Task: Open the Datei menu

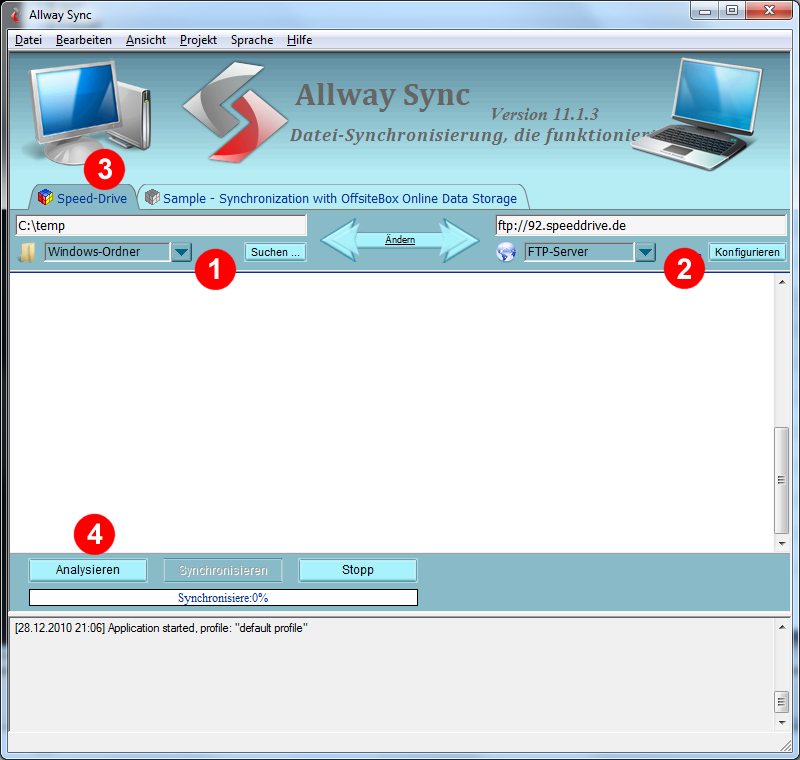Action: click(28, 40)
